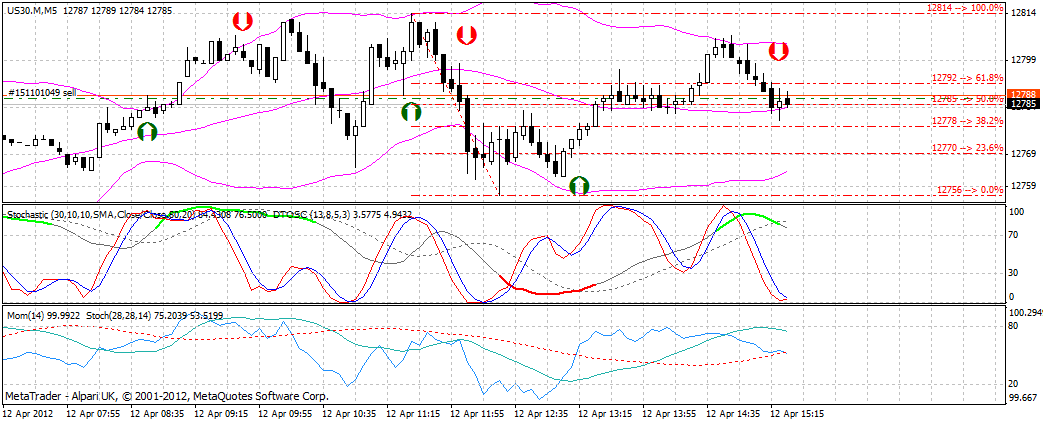1043x421 pixels.
Task: Click the red down-arrow signal beside the 11:55 price drop
Action: point(466,35)
